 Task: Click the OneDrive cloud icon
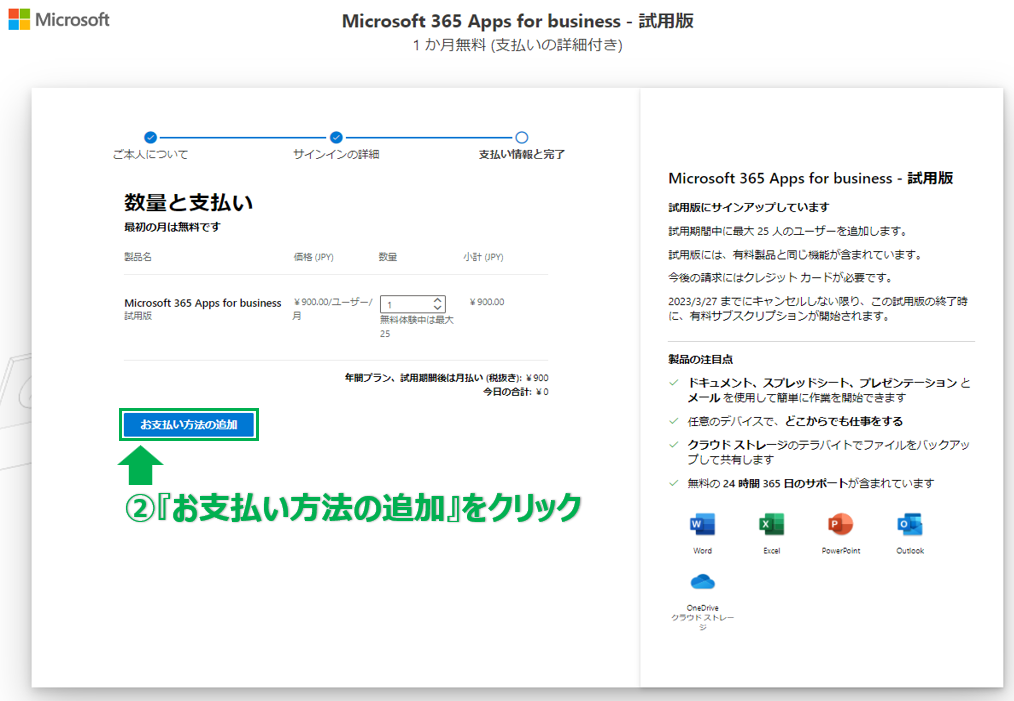(702, 582)
